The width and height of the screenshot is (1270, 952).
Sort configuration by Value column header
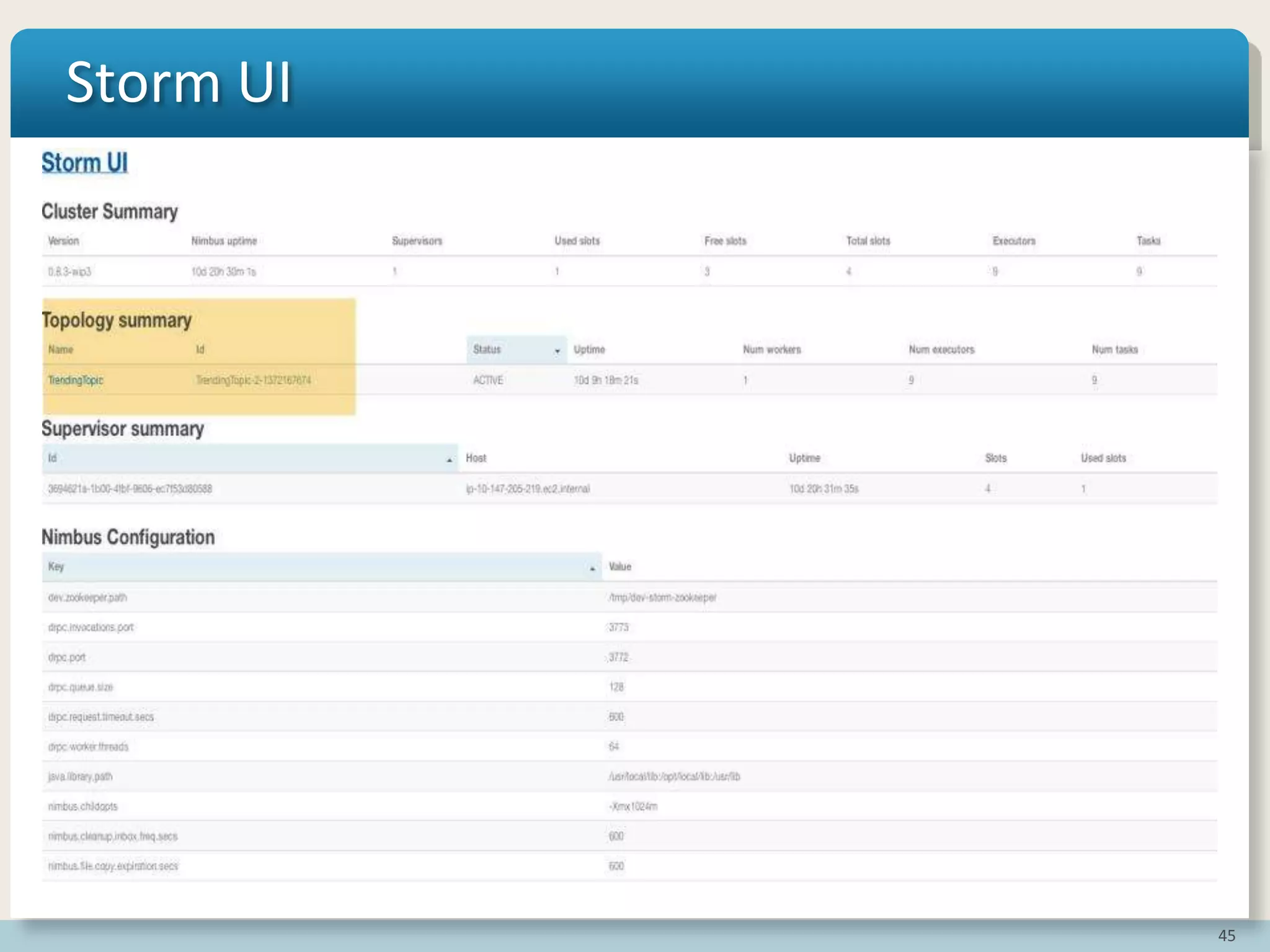click(x=619, y=566)
